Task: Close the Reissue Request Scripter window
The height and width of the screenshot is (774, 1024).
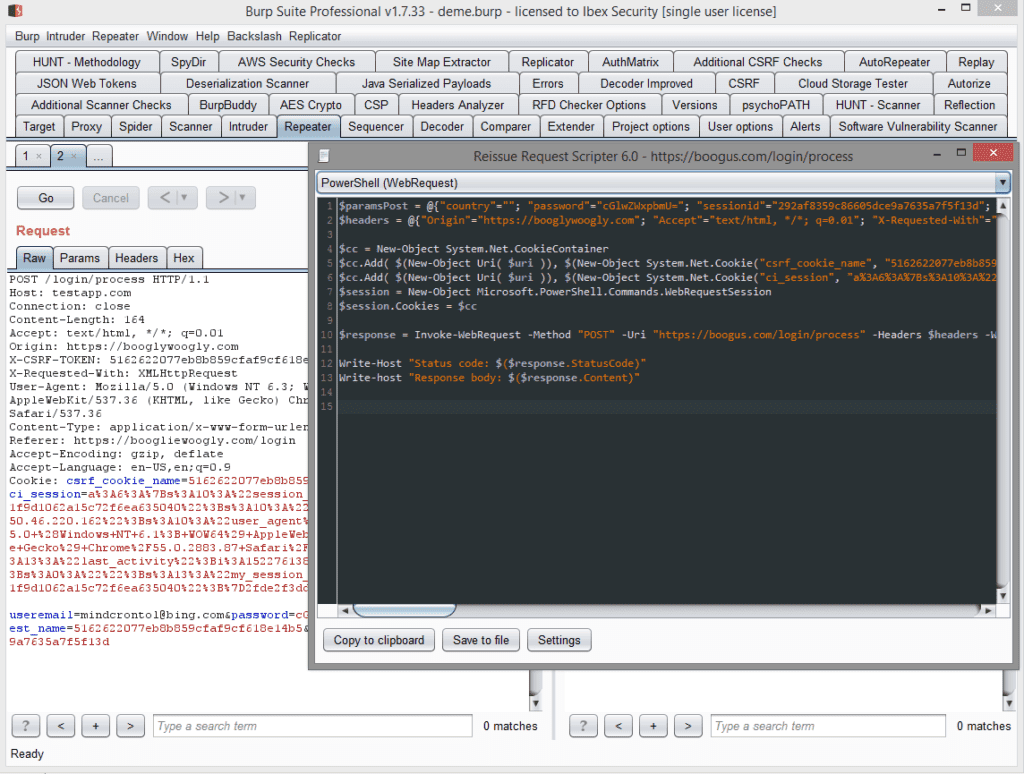Action: coord(993,153)
